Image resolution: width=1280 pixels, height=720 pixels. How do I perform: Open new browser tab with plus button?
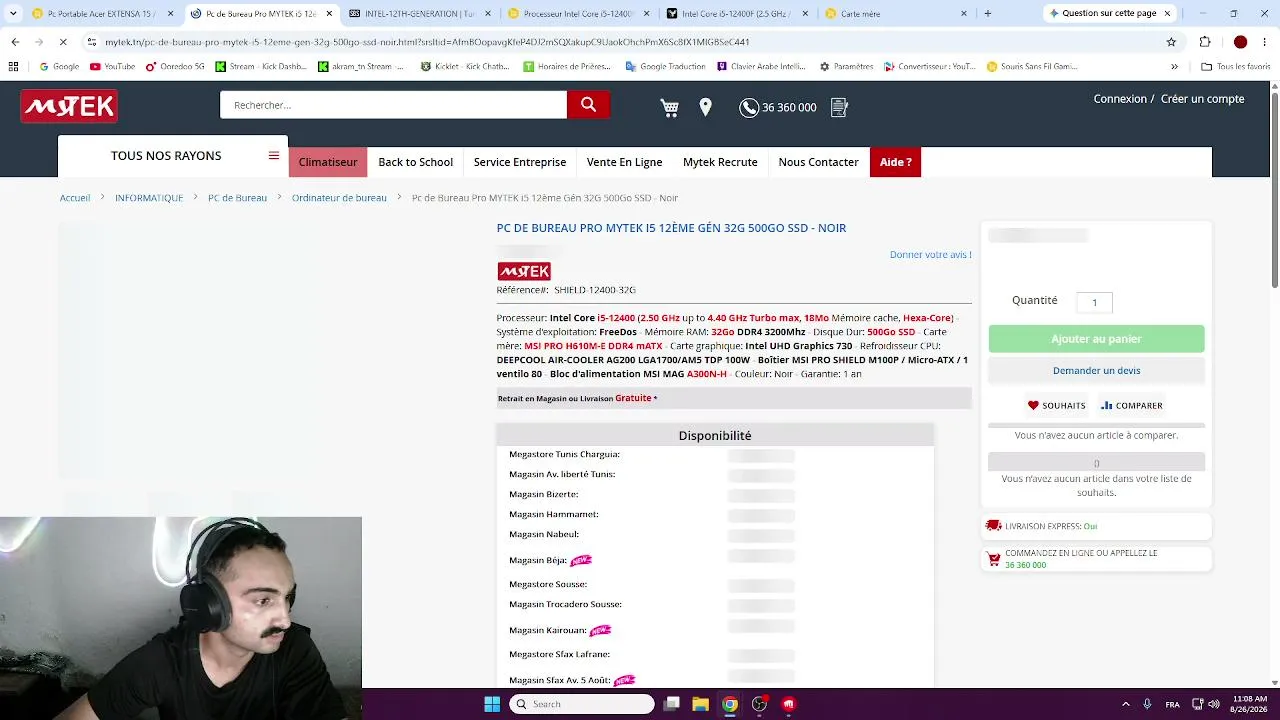tap(987, 14)
